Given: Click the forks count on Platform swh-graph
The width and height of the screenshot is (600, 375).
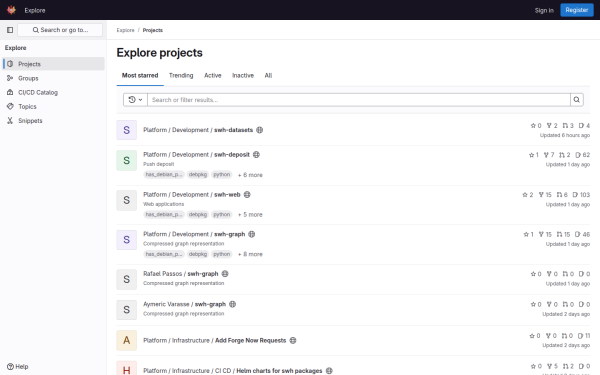Looking at the screenshot, I should click(x=545, y=235).
